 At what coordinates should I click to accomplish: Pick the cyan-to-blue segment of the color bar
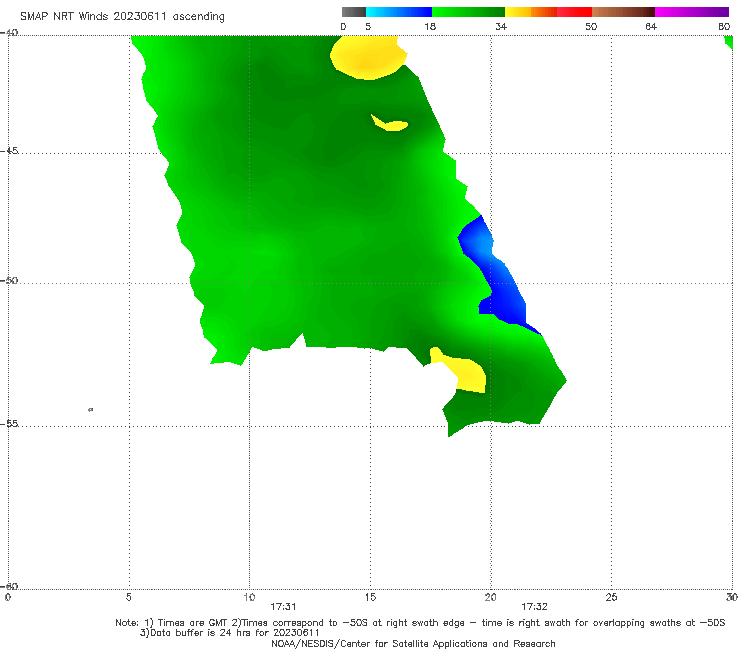(x=399, y=12)
